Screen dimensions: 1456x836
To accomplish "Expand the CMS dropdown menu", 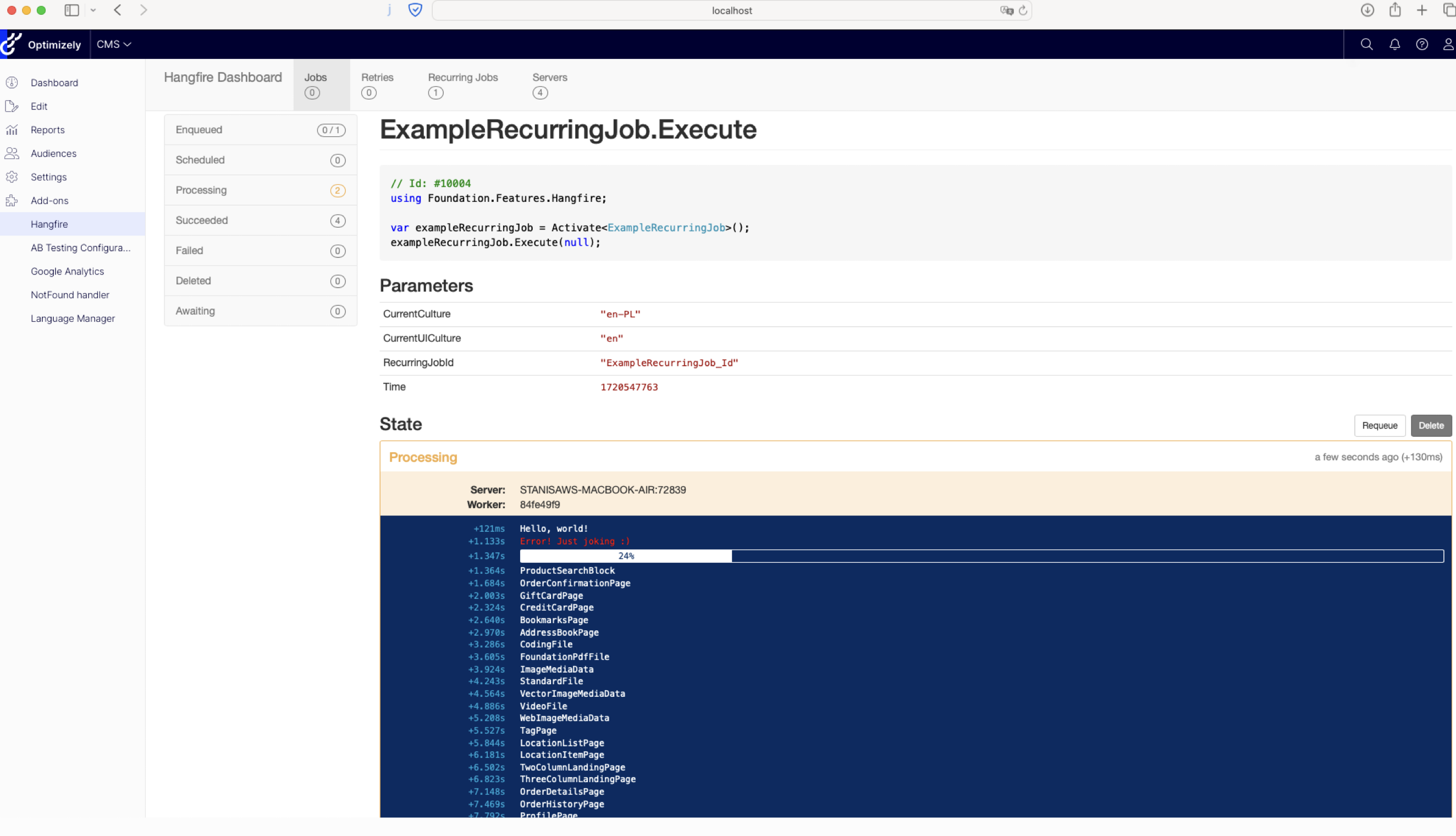I will (x=114, y=44).
